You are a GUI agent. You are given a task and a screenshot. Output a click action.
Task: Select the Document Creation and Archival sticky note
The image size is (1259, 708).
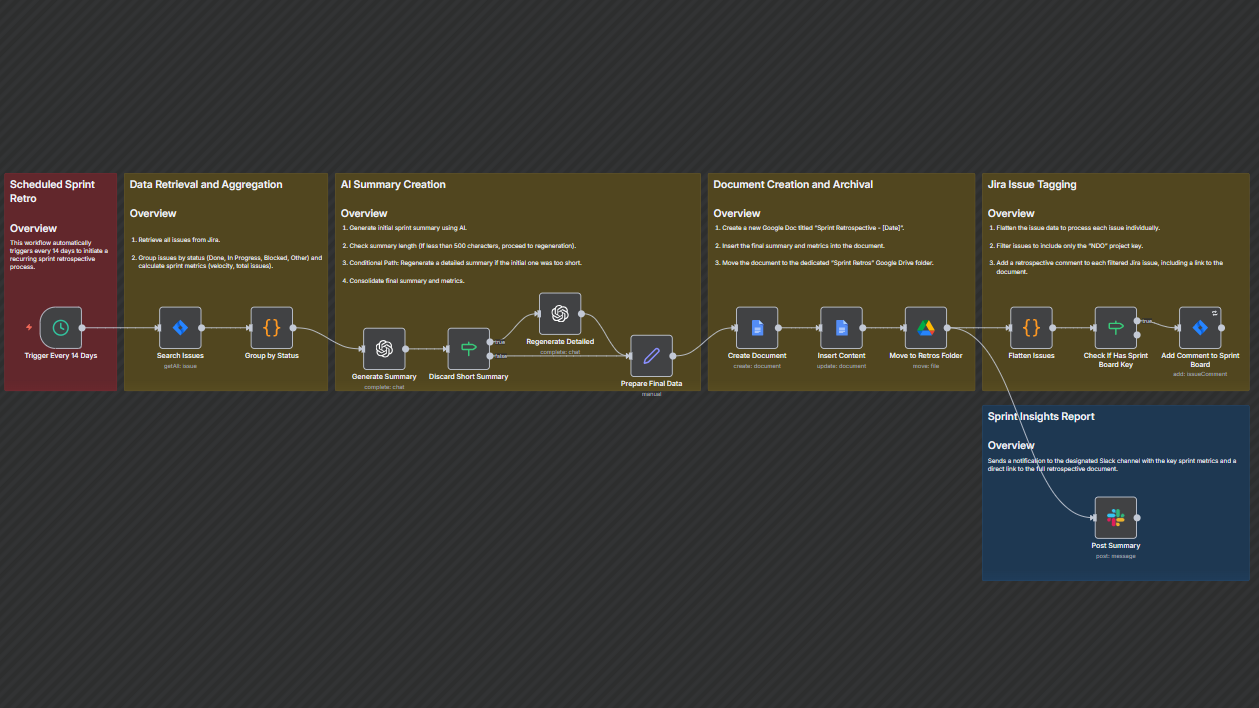[792, 184]
